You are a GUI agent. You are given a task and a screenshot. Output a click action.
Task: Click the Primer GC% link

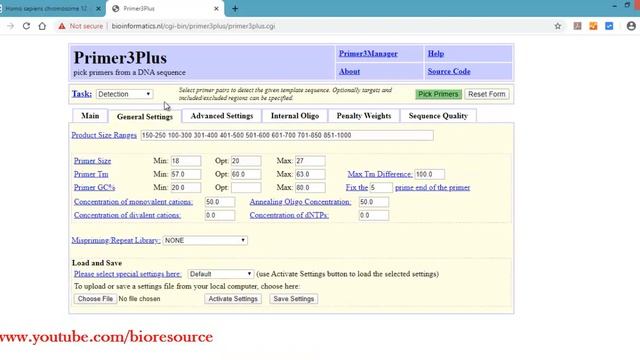tap(94, 188)
